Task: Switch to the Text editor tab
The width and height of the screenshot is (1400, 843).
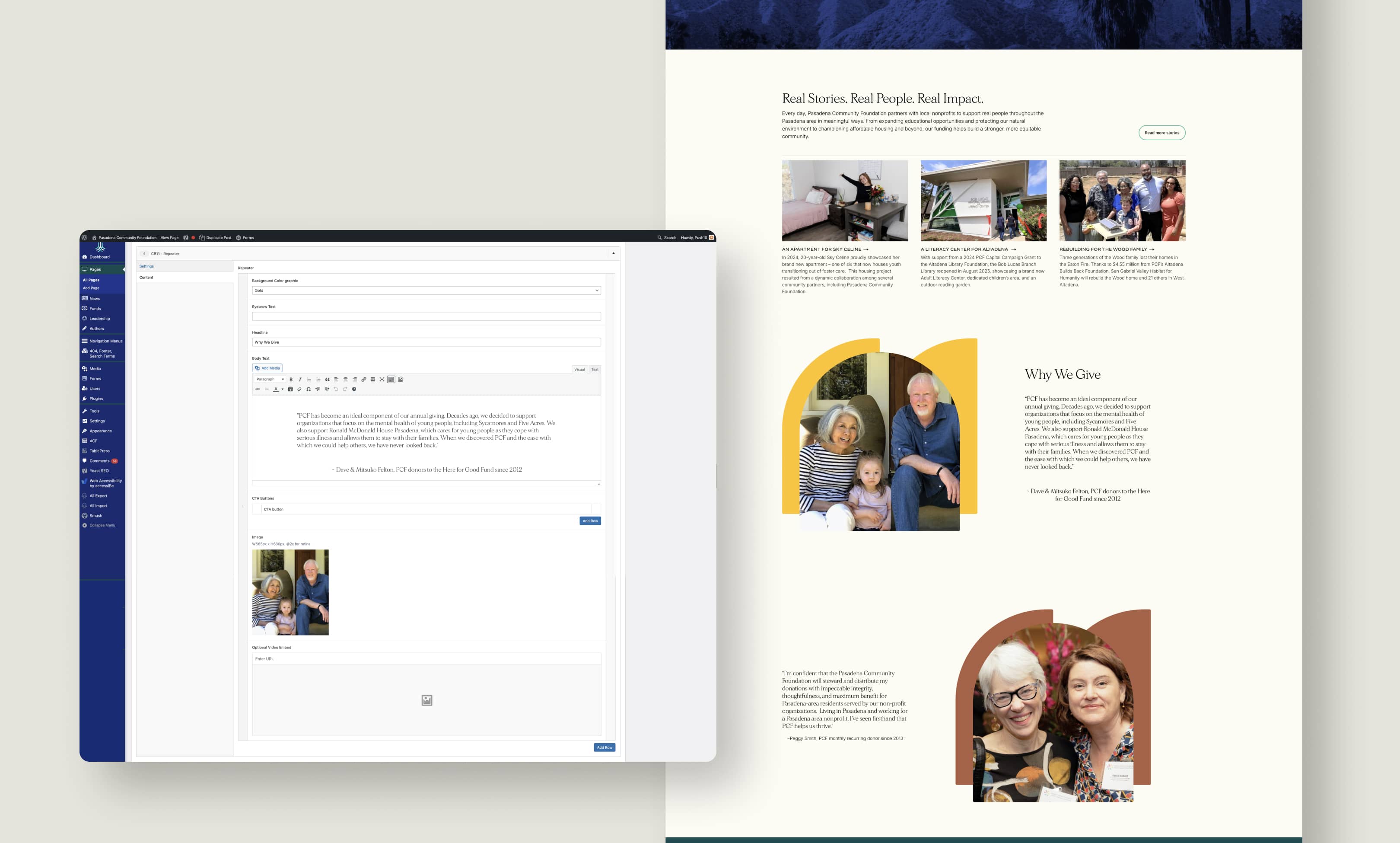Action: coord(595,369)
